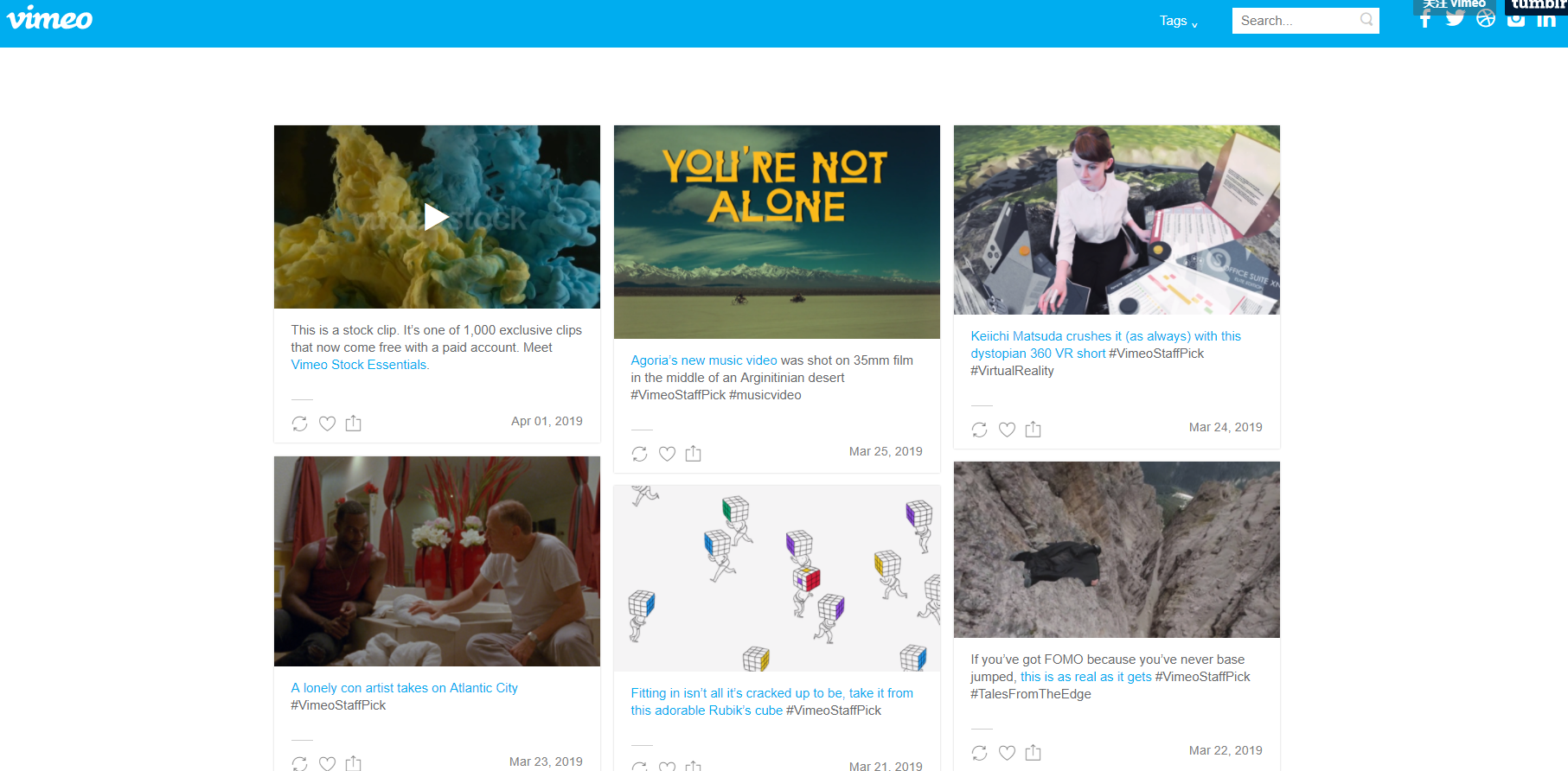Like the Agoria music video post
Screen dimensions: 1568x771
[667, 454]
